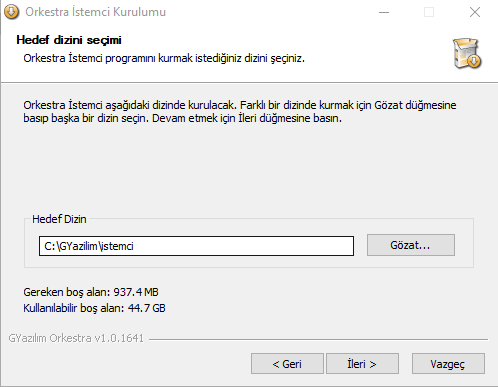This screenshot has width=498, height=387.
Task: Click the header subtitle about dizini seçiniz
Action: [x=164, y=58]
